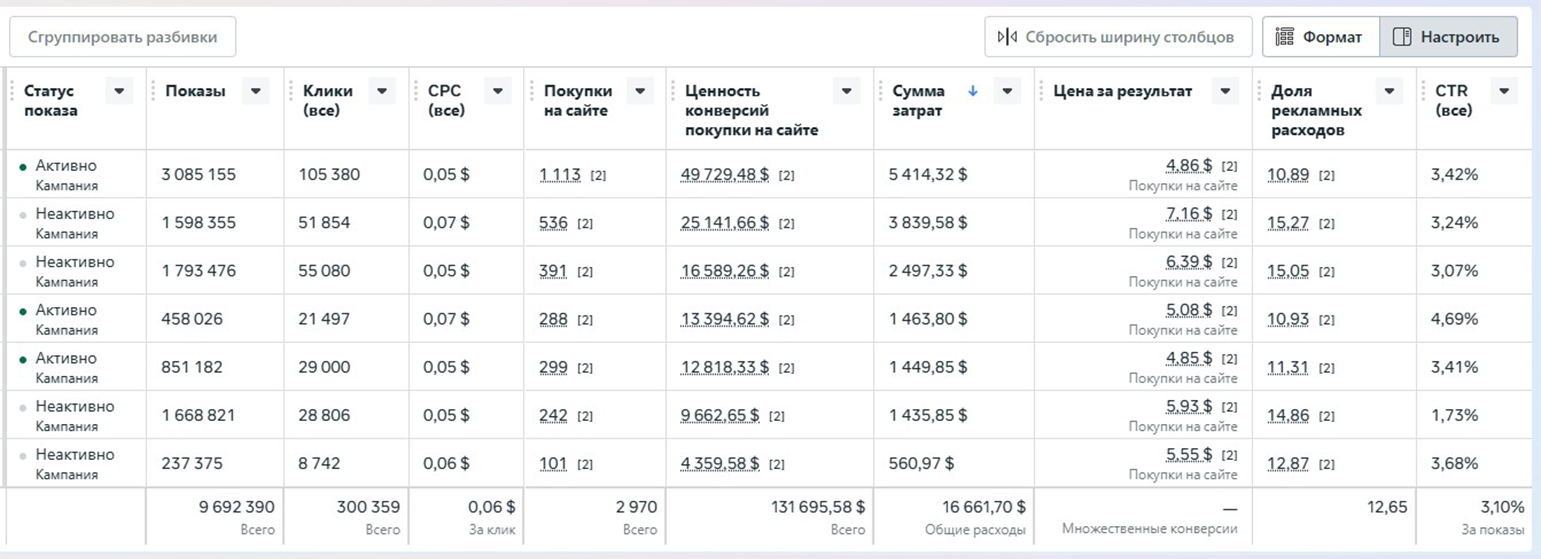
Task: Click conversion value 9 662,65 $
Action: pyautogui.click(x=720, y=415)
